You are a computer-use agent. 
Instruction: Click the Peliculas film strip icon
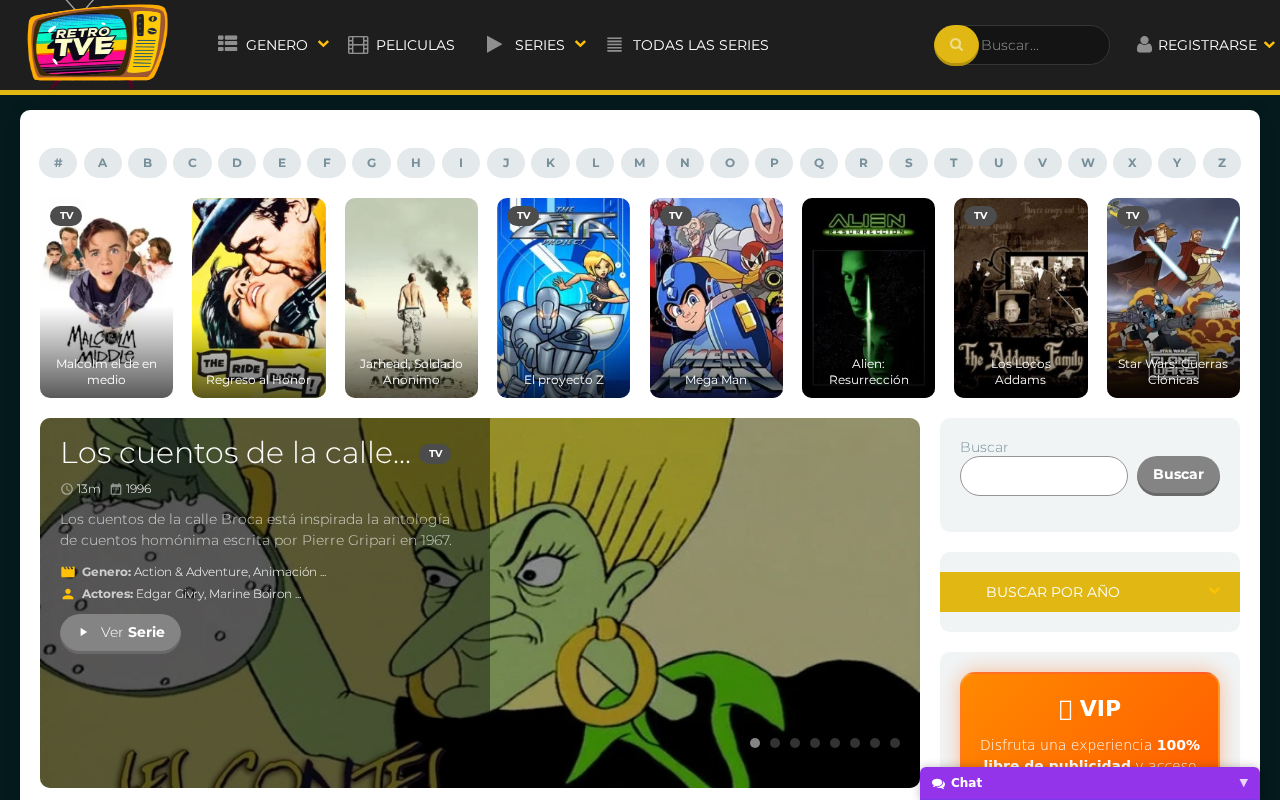click(x=358, y=45)
